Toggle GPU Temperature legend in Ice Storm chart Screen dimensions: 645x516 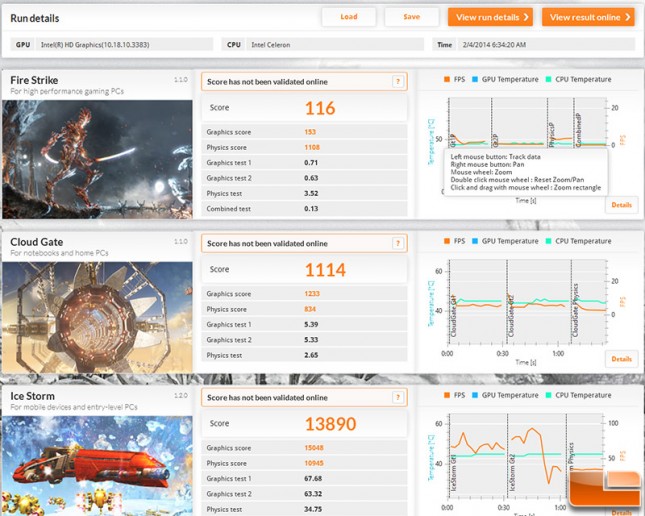pos(505,395)
